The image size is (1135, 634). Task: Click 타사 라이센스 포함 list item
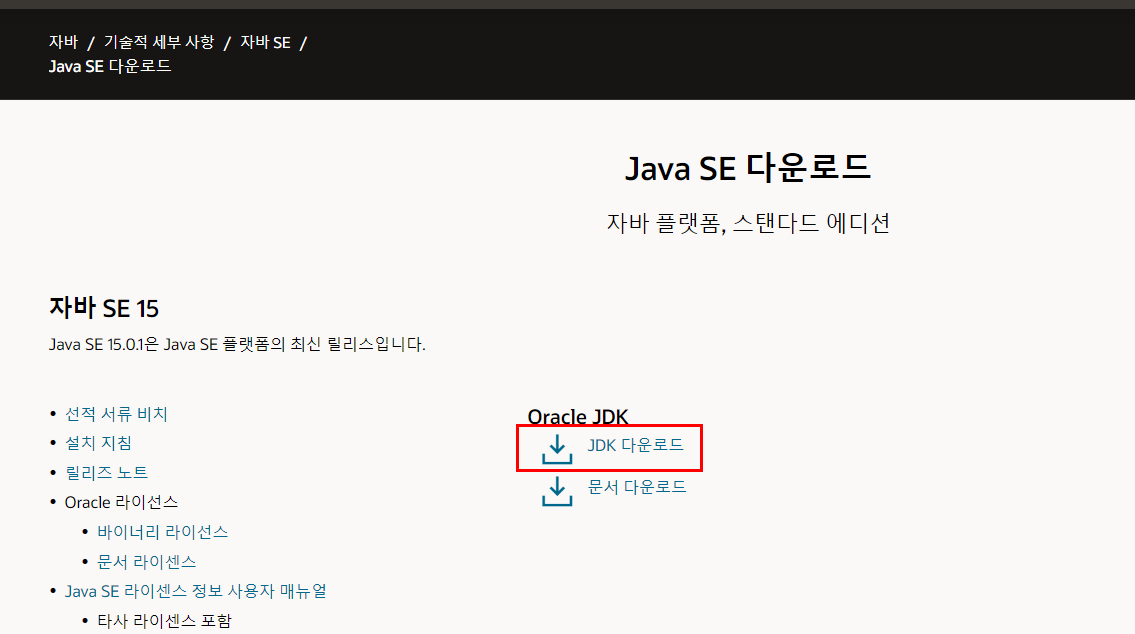164,621
